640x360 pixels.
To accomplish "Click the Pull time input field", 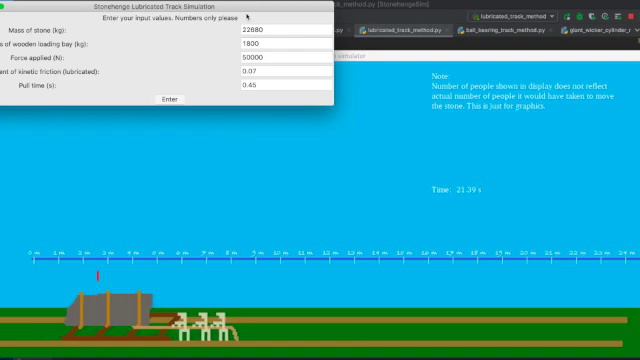I will coord(287,85).
